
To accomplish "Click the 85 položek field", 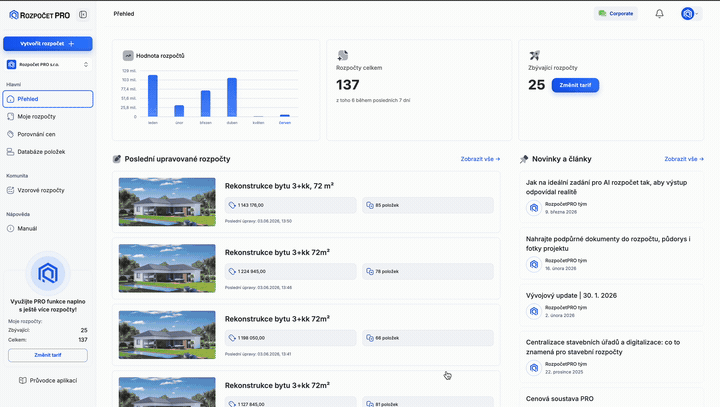I will pyautogui.click(x=428, y=205).
